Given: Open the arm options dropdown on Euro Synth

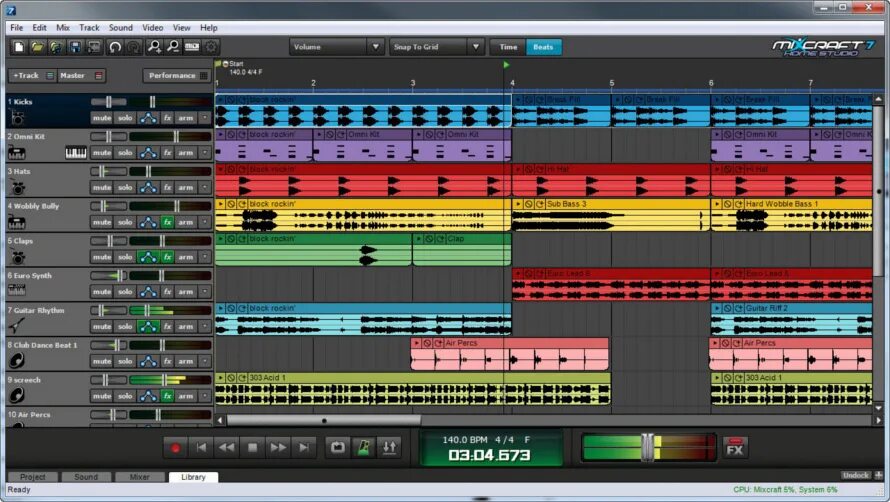Looking at the screenshot, I should pyautogui.click(x=205, y=291).
